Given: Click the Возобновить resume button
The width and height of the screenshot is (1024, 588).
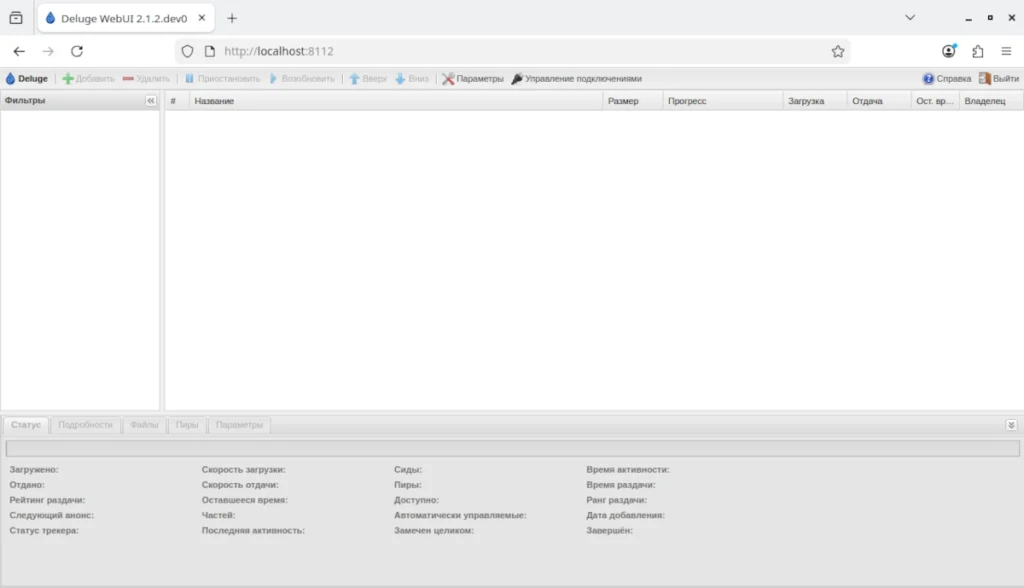Looking at the screenshot, I should tap(302, 78).
